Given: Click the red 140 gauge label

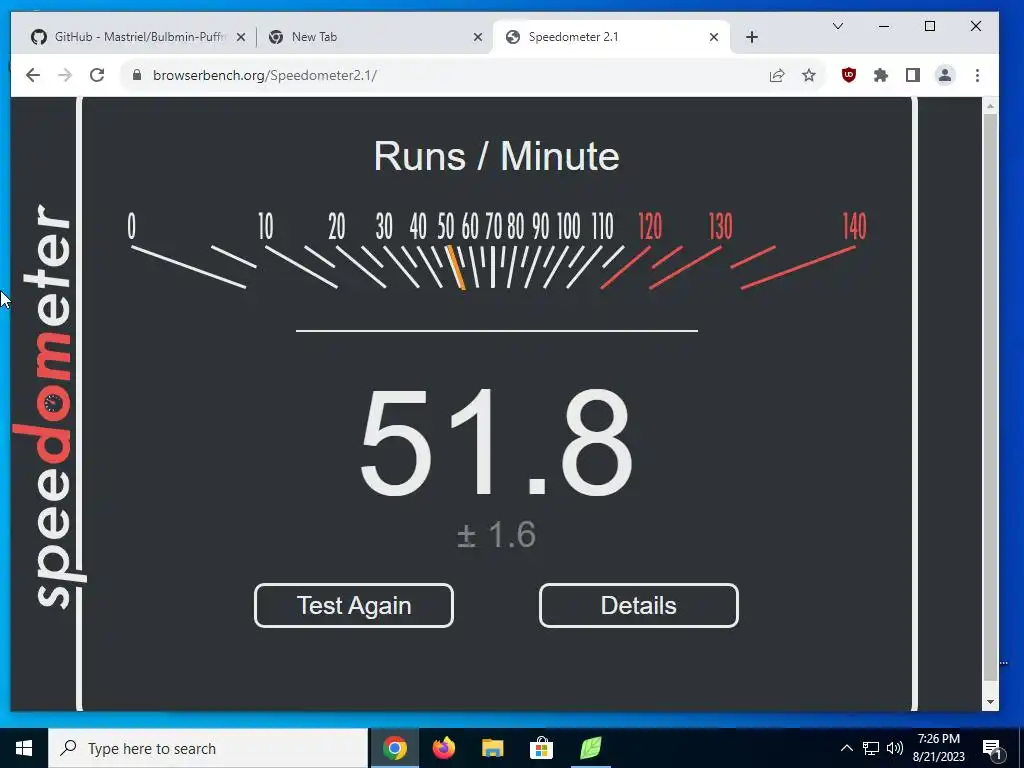Looking at the screenshot, I should [854, 227].
